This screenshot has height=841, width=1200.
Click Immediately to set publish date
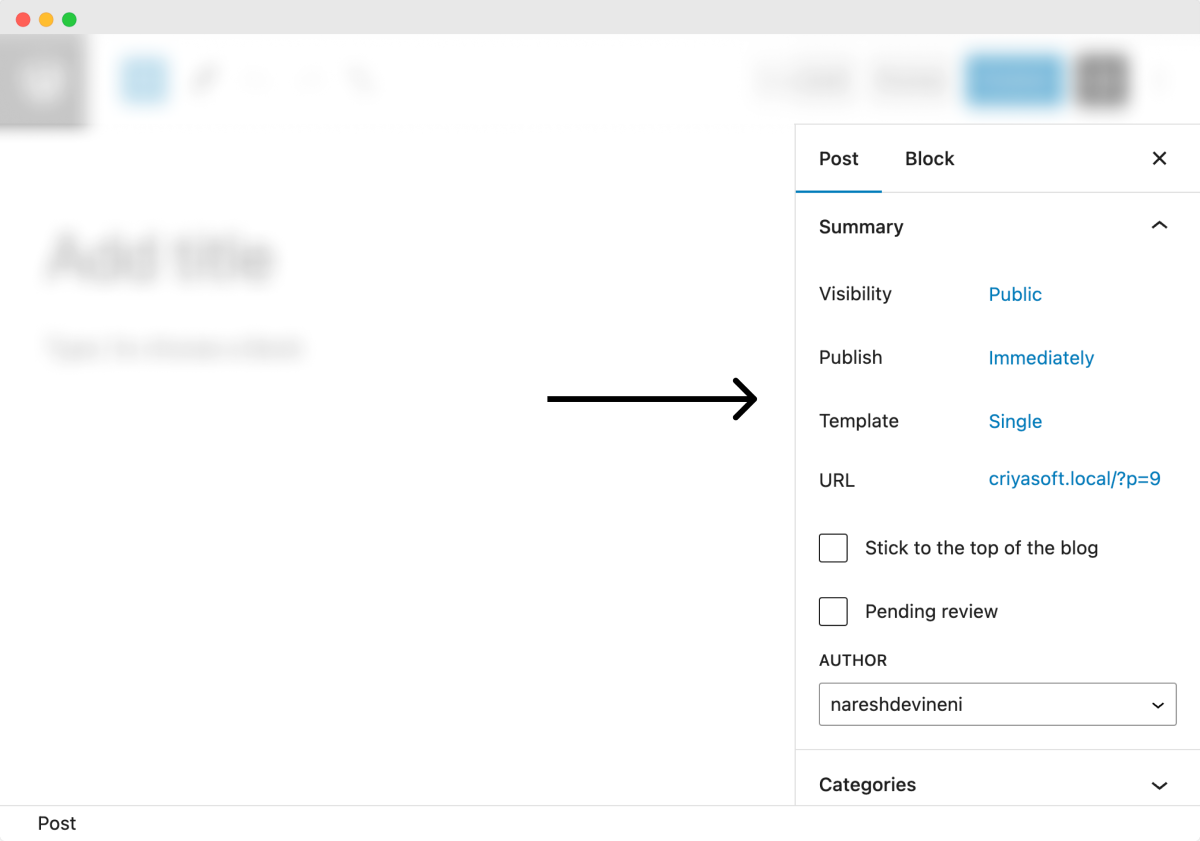coord(1041,358)
